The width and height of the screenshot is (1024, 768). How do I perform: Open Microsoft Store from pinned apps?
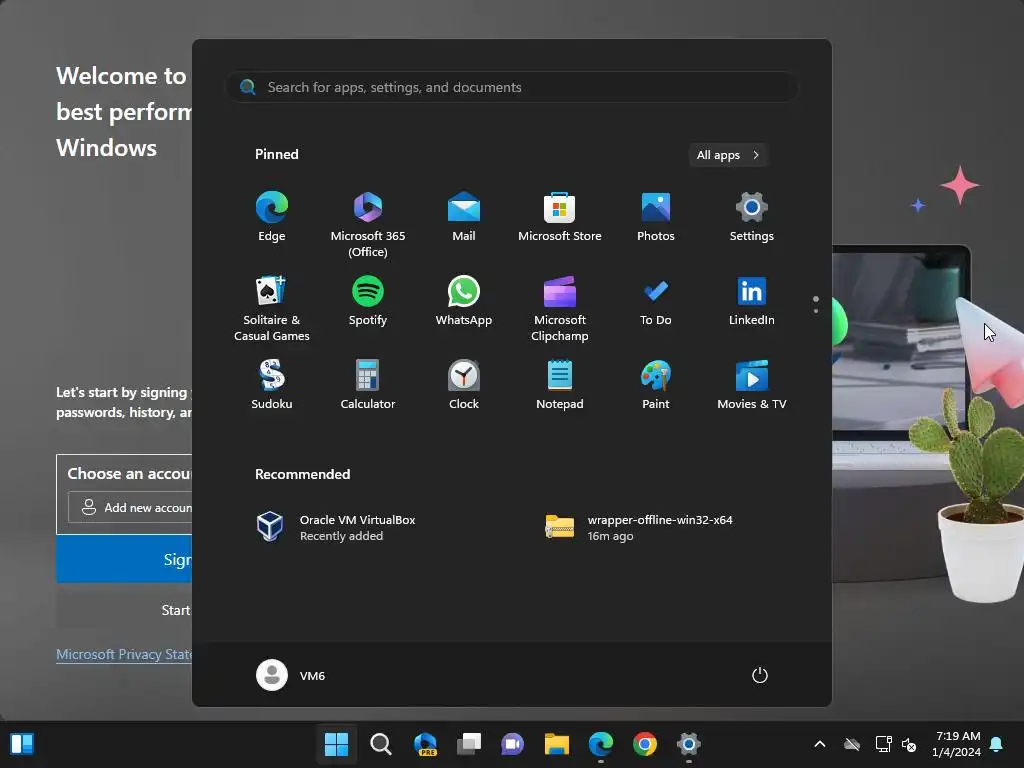click(x=560, y=217)
